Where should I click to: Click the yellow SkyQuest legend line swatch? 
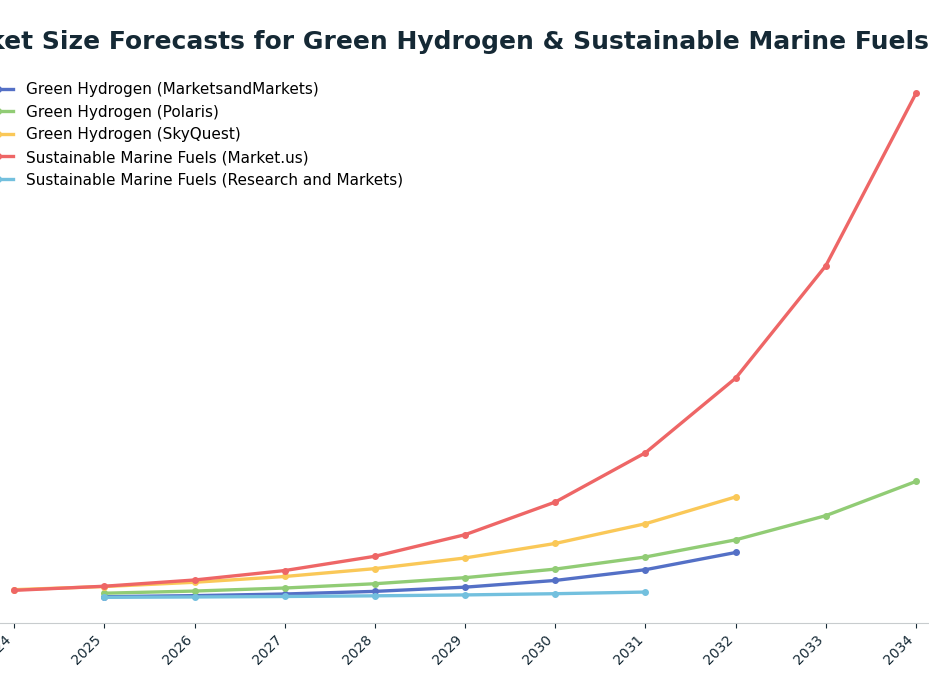coord(7,135)
